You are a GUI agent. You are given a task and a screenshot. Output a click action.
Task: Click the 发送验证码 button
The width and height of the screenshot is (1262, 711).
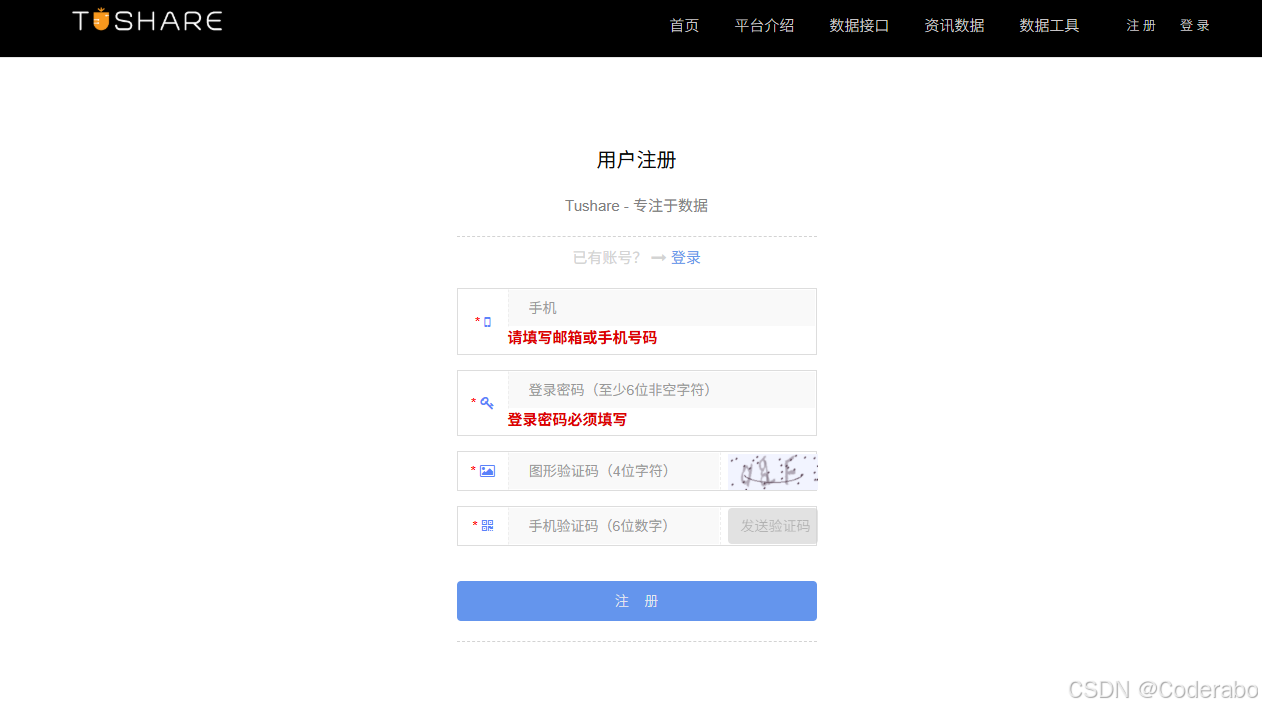(x=772, y=525)
